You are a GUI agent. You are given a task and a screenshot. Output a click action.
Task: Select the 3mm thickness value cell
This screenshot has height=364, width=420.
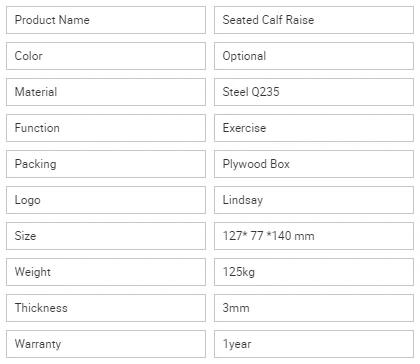314,308
